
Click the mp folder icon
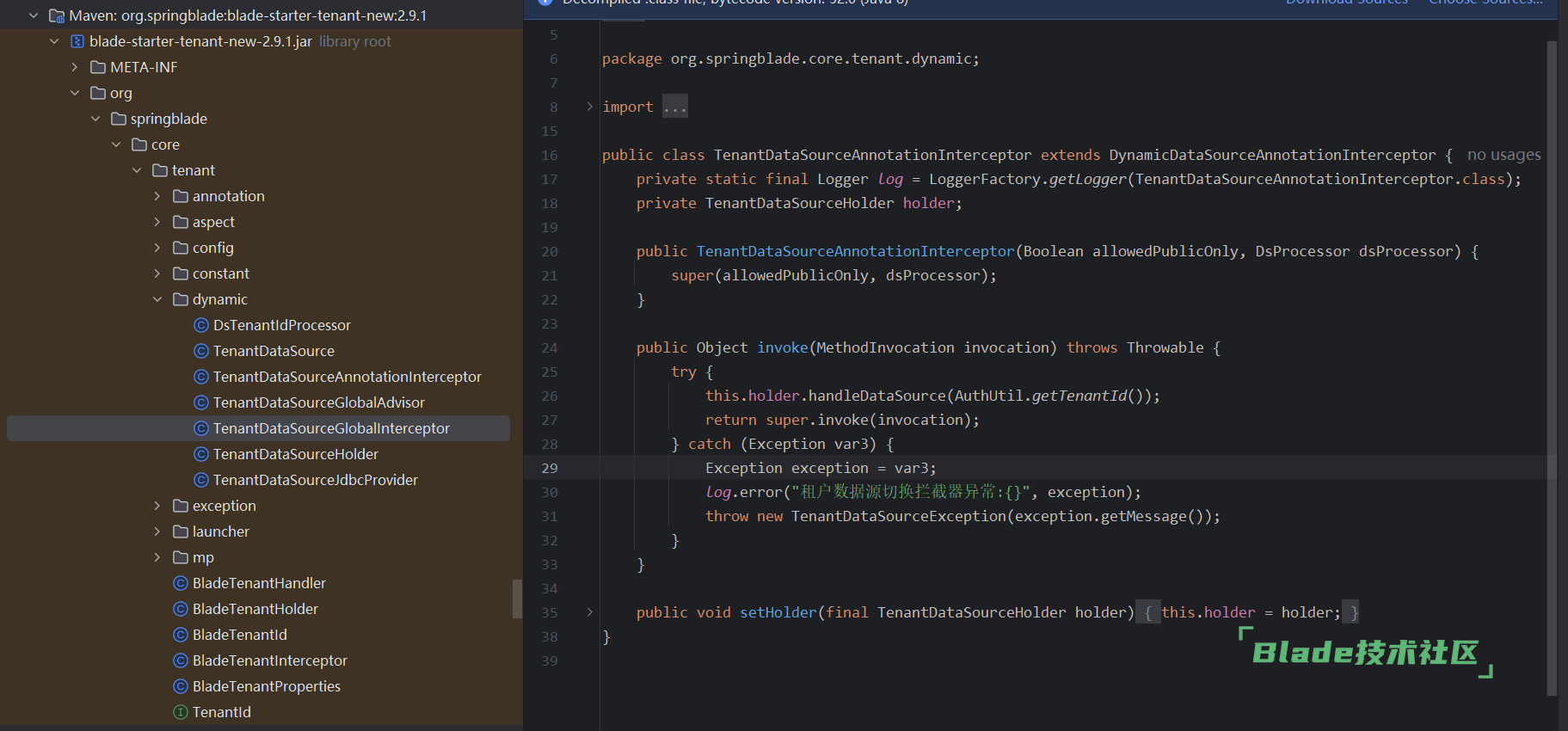(181, 557)
